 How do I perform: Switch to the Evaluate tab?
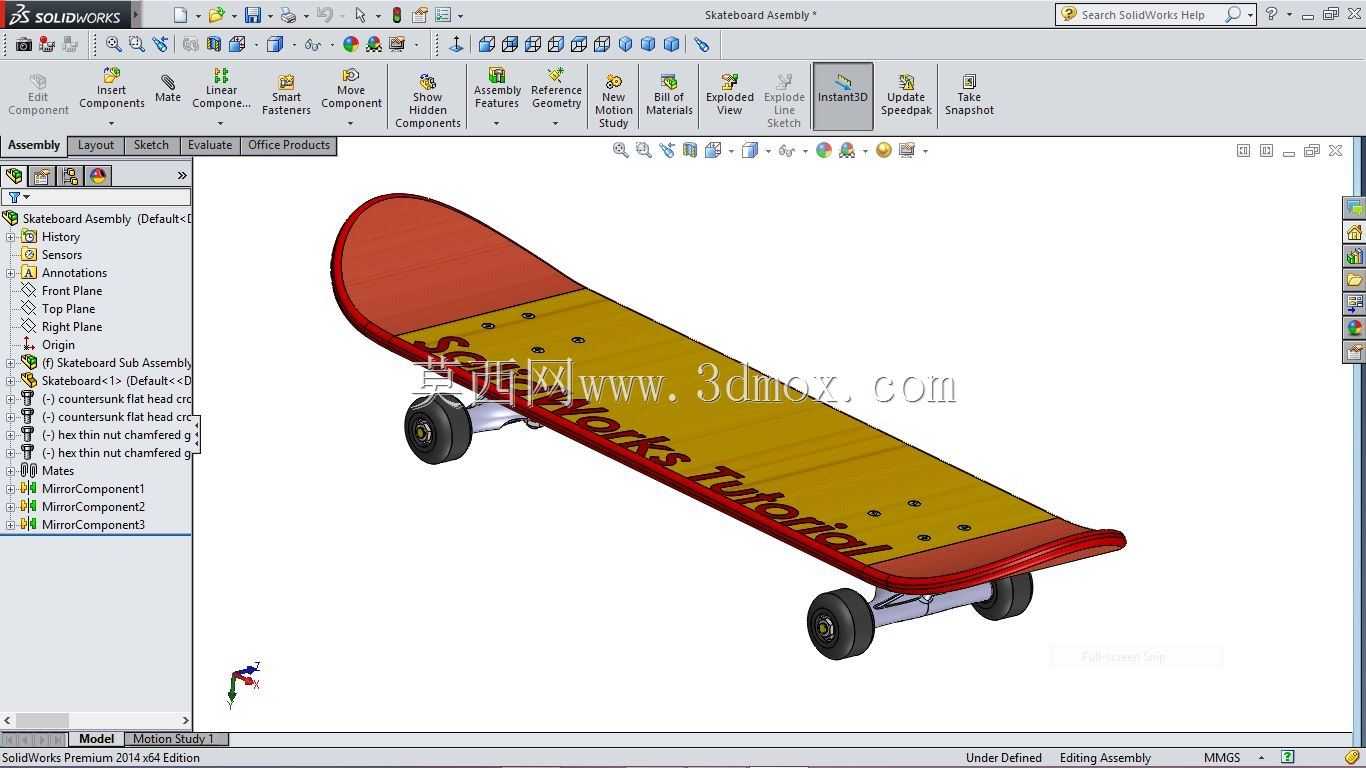click(x=210, y=145)
